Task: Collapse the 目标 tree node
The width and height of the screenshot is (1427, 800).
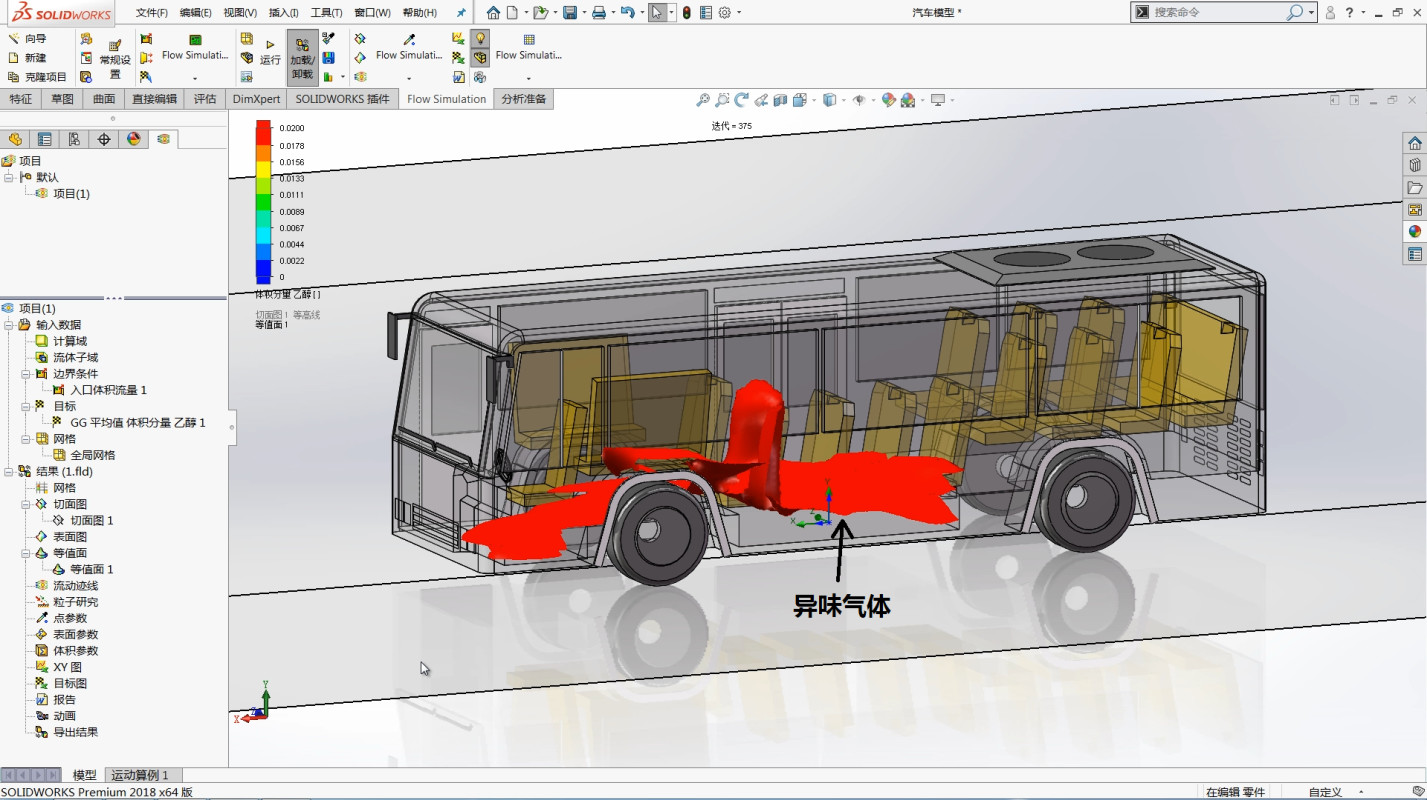Action: [26, 406]
